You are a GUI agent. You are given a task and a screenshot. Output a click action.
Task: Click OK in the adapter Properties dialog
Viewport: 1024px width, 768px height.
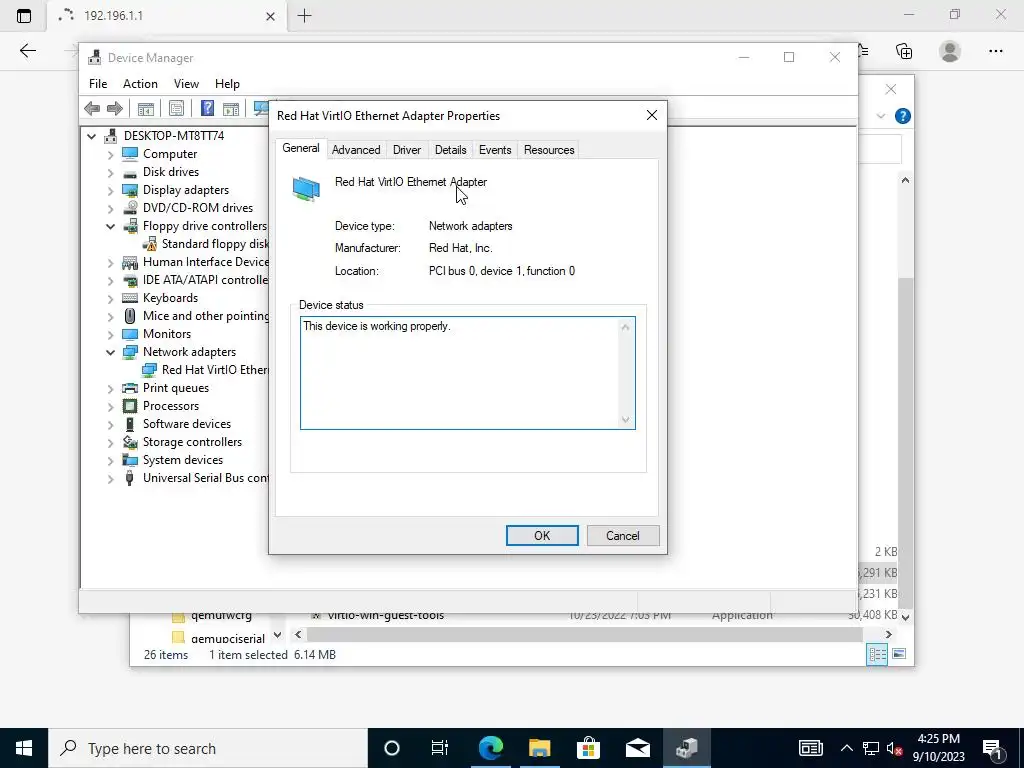(542, 536)
